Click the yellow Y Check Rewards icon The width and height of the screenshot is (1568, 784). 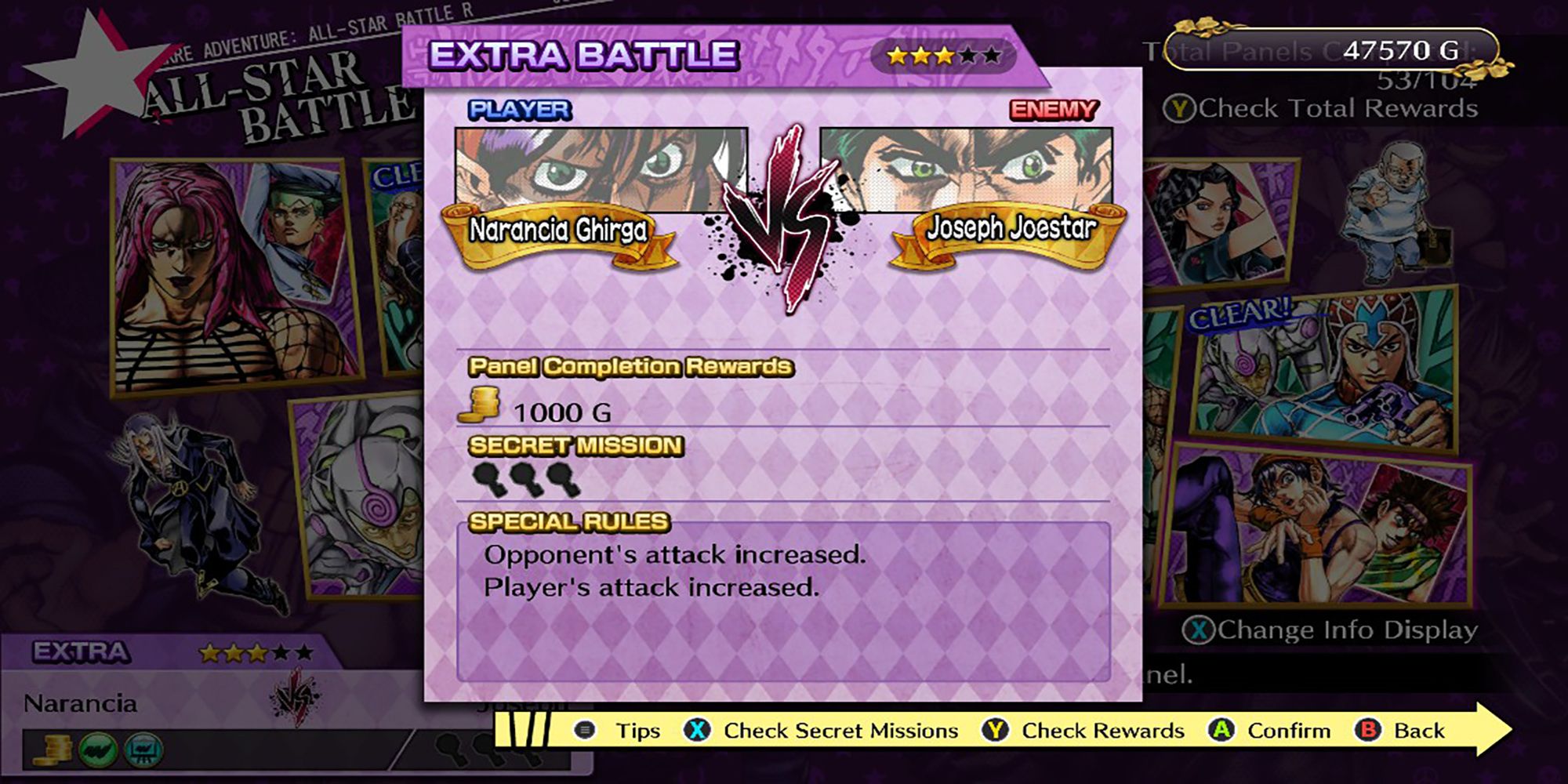coord(995,730)
